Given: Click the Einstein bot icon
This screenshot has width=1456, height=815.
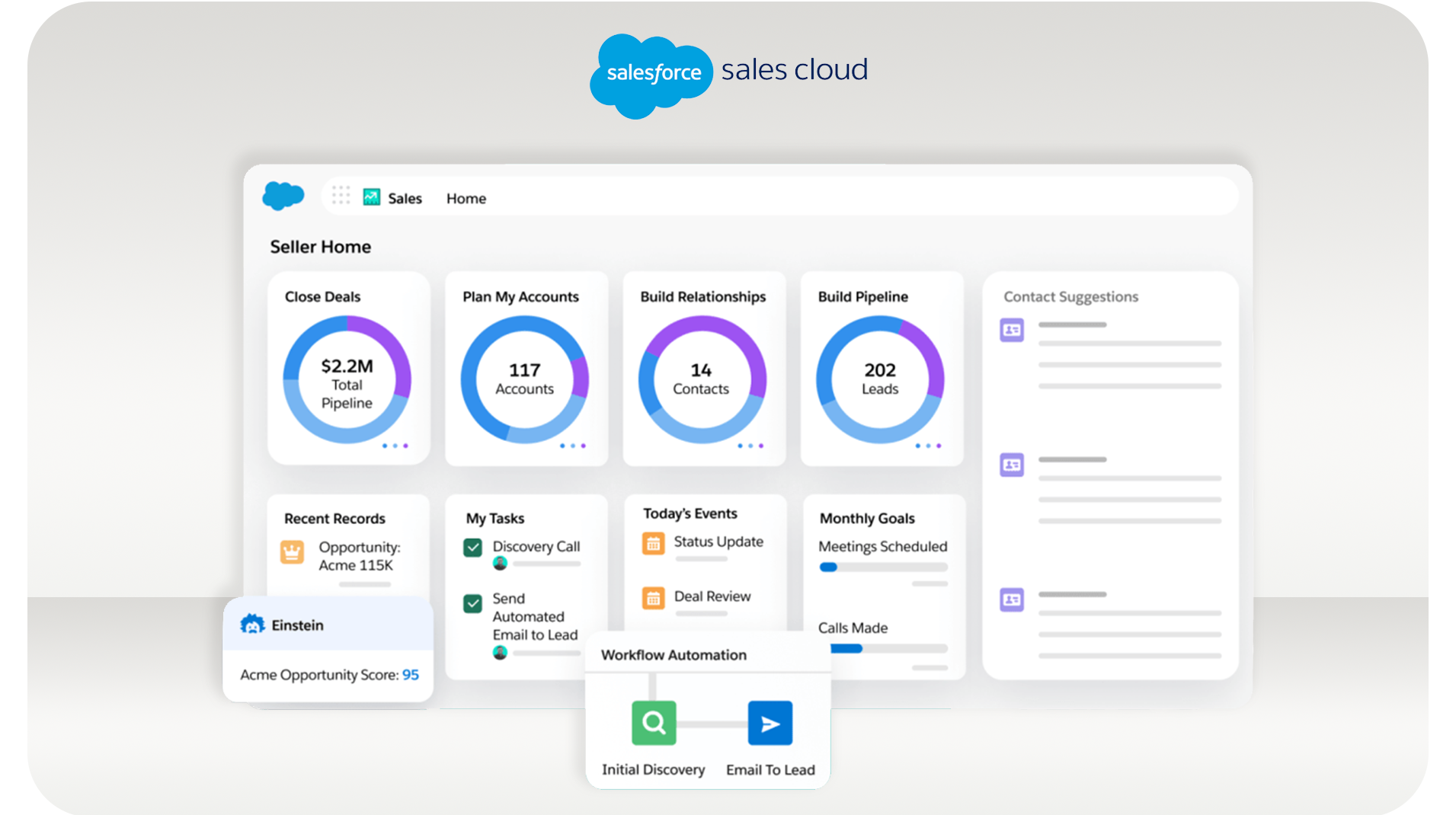Looking at the screenshot, I should [252, 625].
